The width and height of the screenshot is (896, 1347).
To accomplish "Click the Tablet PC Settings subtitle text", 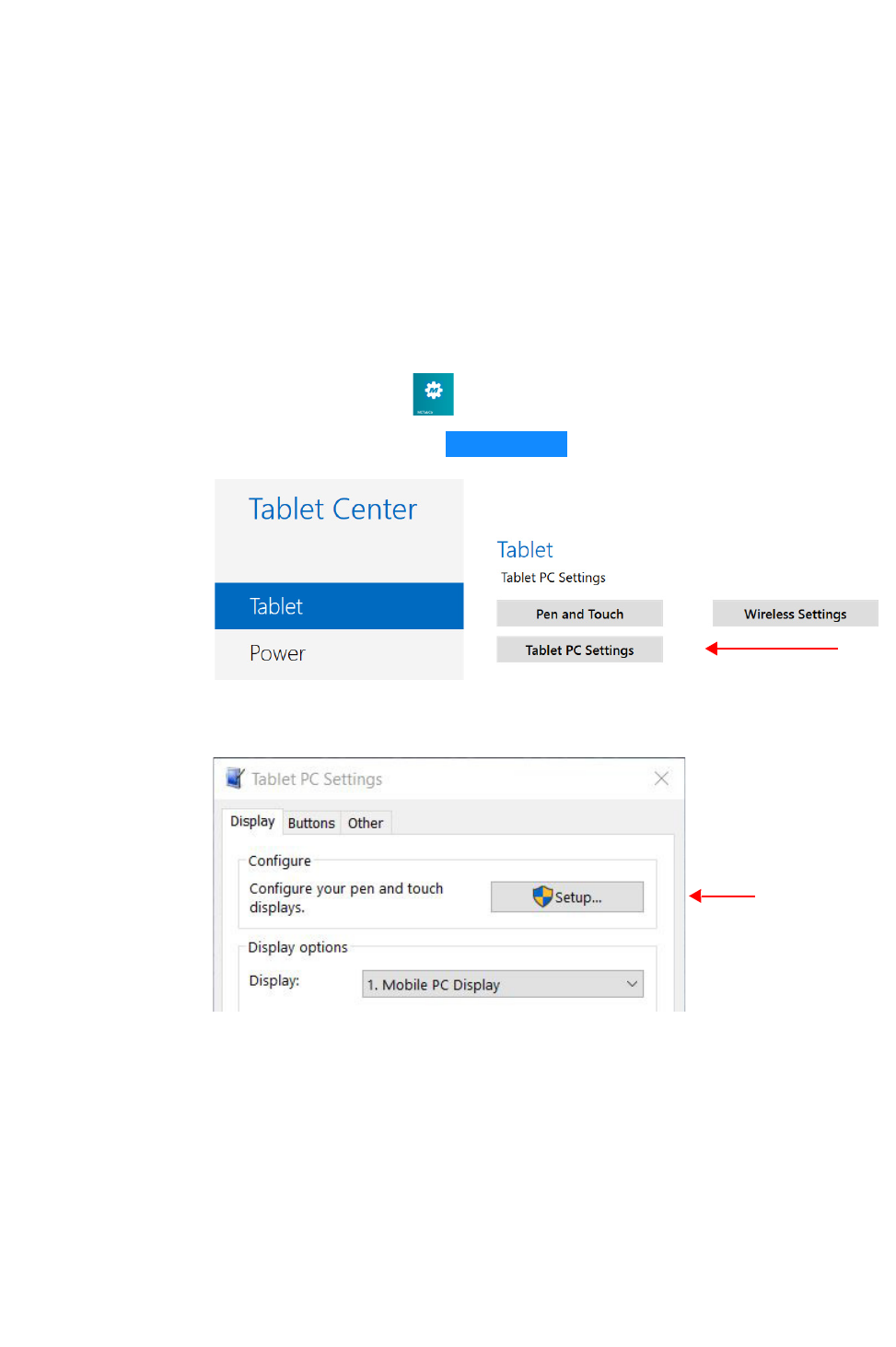I will pos(553,578).
